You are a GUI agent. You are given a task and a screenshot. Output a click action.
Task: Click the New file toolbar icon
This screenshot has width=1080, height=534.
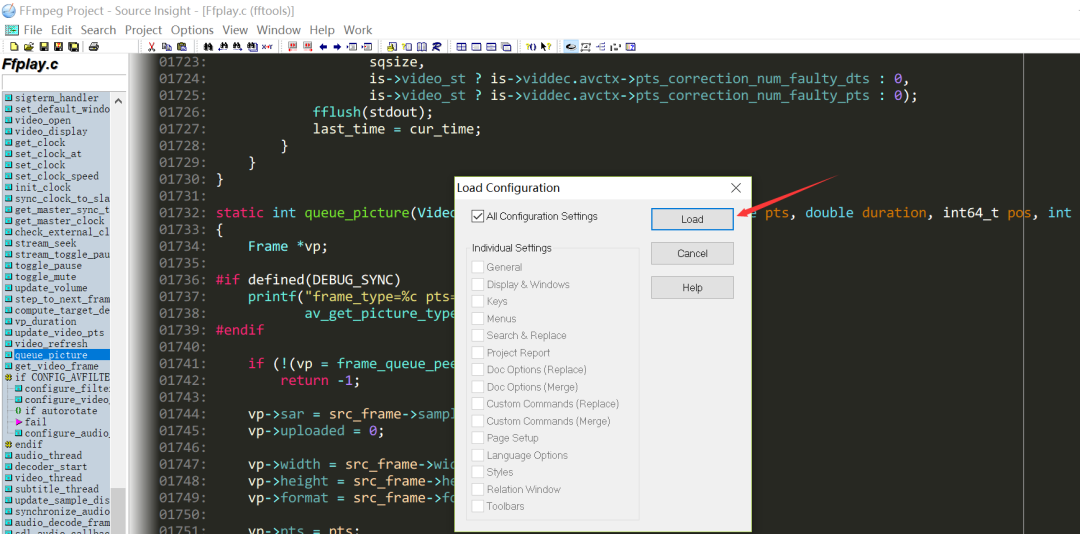pos(14,47)
